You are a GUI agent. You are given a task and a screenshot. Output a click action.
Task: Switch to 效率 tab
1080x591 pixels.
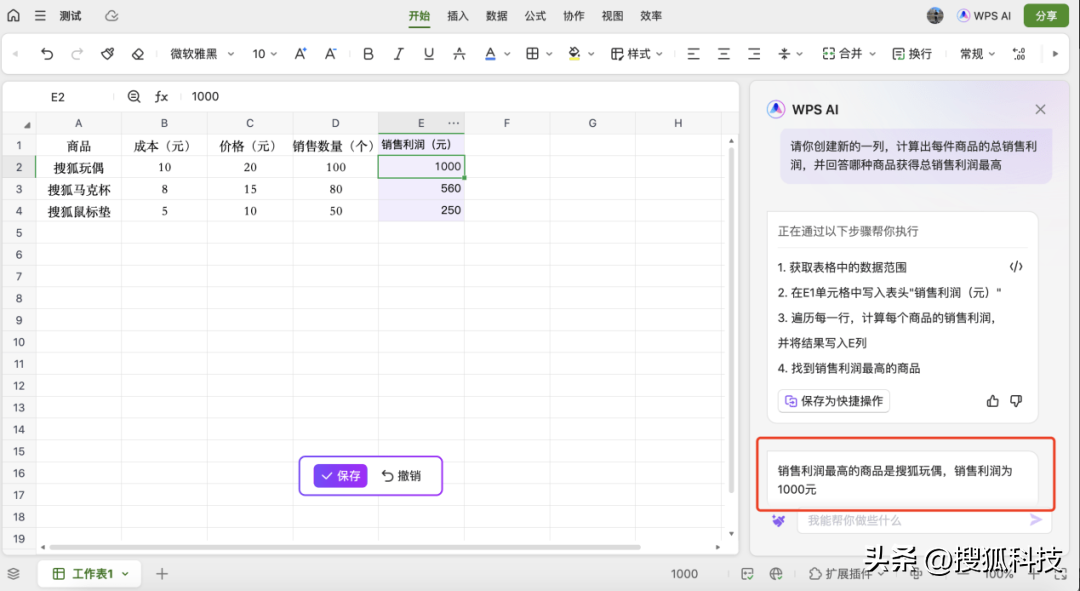(x=651, y=16)
